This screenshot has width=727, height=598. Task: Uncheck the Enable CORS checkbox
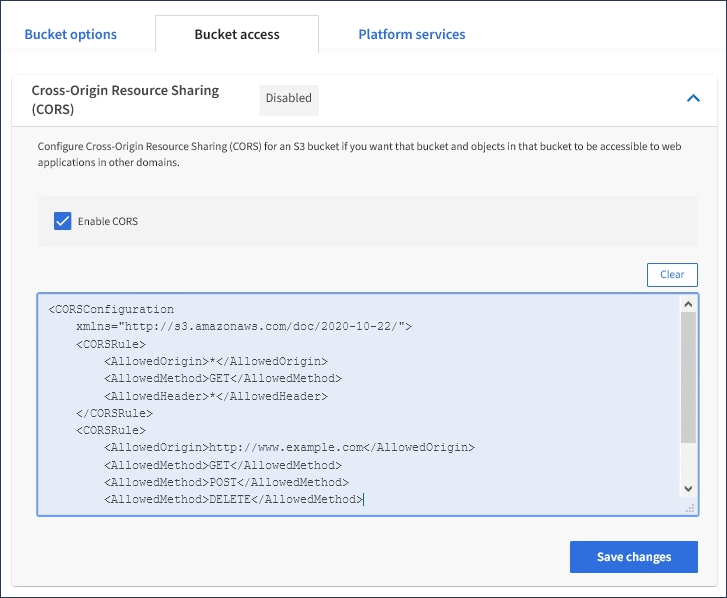click(62, 221)
